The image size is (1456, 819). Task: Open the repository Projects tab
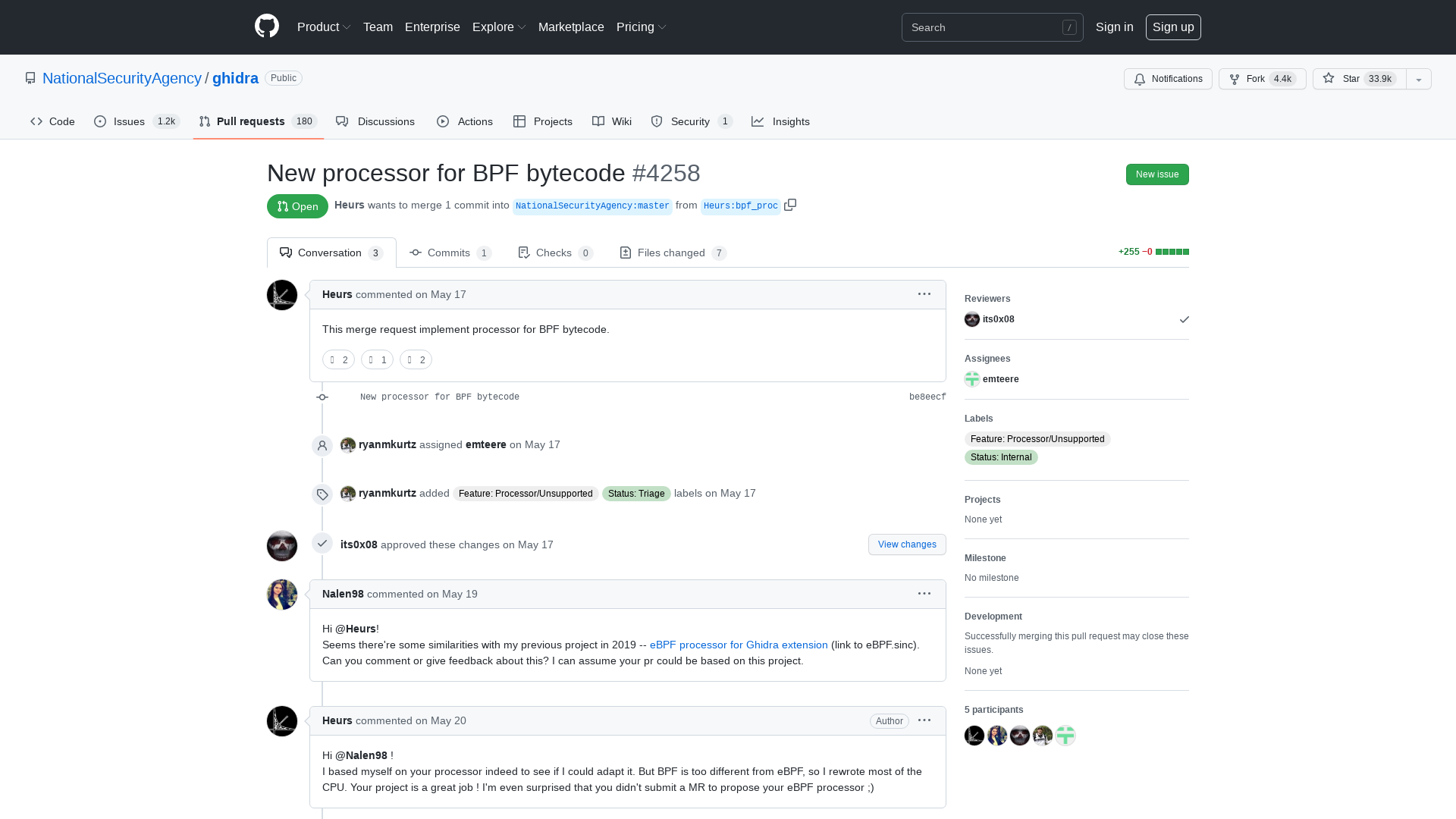[542, 121]
